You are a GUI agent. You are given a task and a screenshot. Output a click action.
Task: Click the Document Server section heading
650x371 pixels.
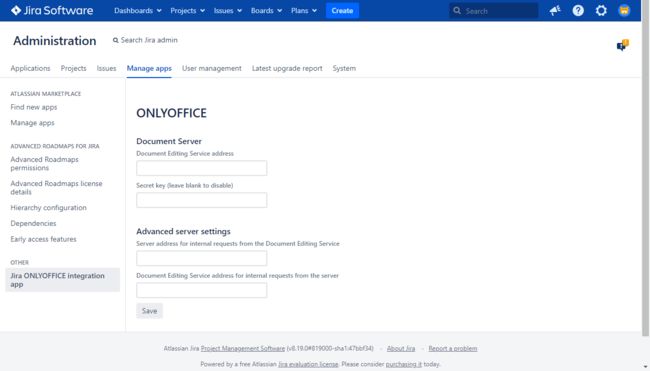[169, 141]
